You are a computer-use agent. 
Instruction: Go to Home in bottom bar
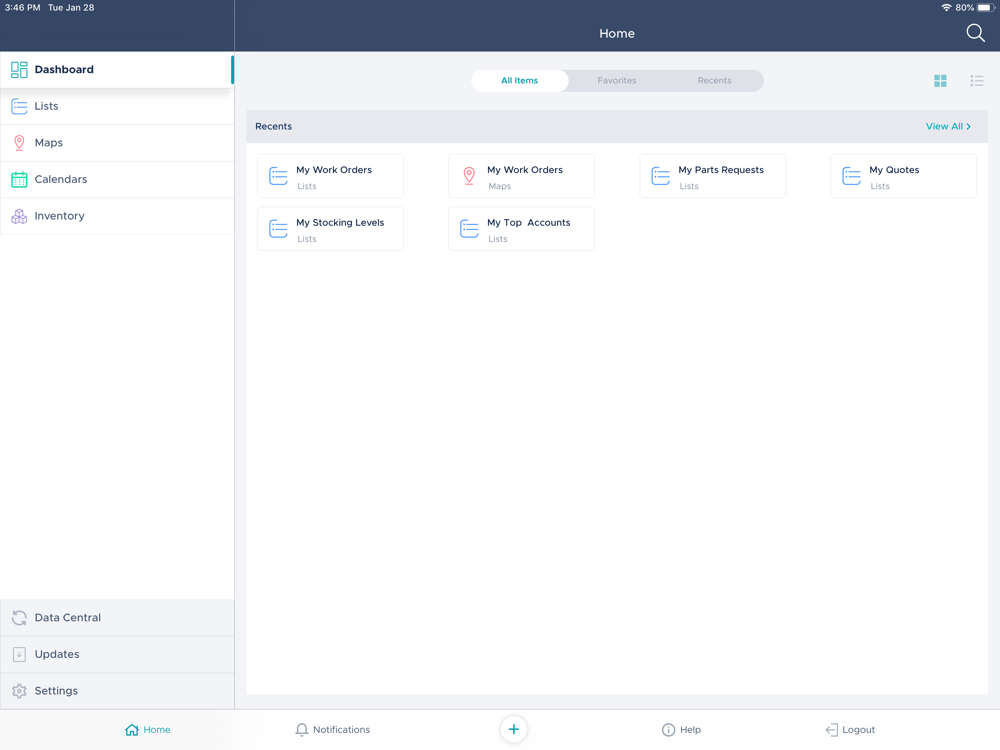tap(148, 730)
